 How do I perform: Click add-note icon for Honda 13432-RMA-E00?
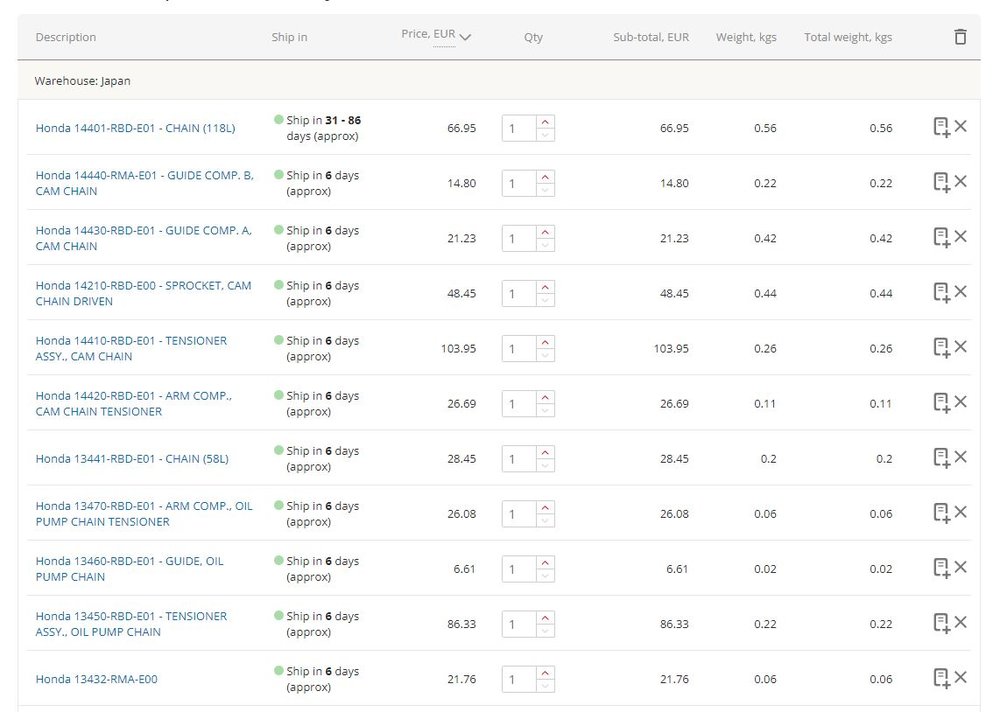[940, 678]
